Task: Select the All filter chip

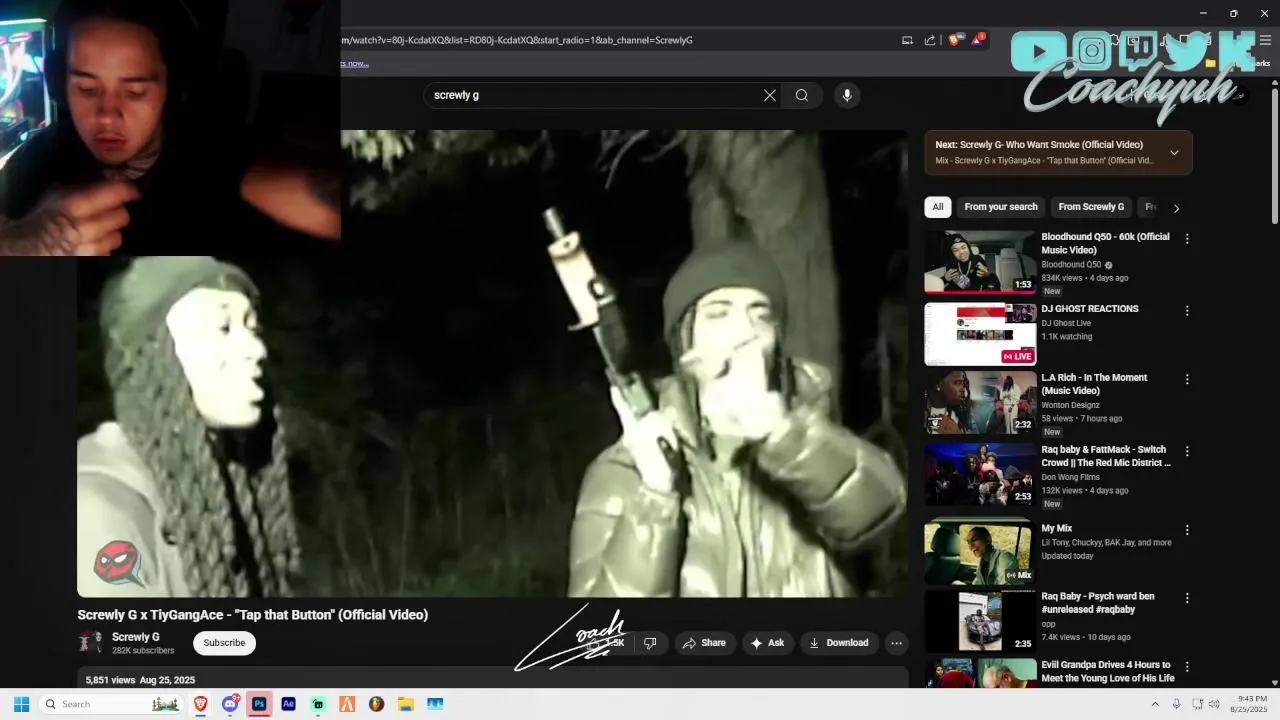Action: pyautogui.click(x=938, y=207)
